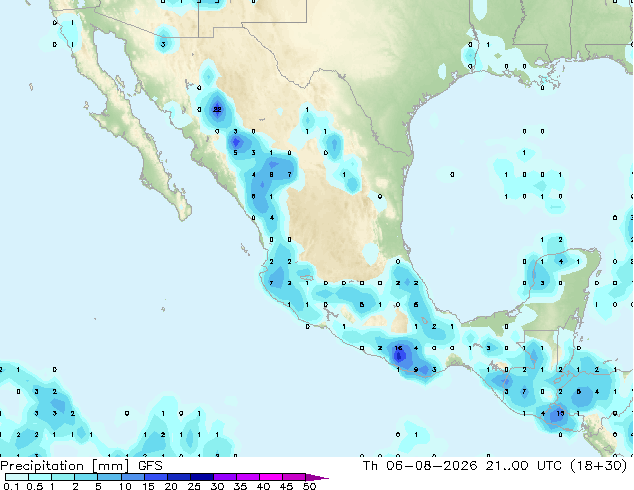Click the legend label "0.1"

tap(11, 486)
